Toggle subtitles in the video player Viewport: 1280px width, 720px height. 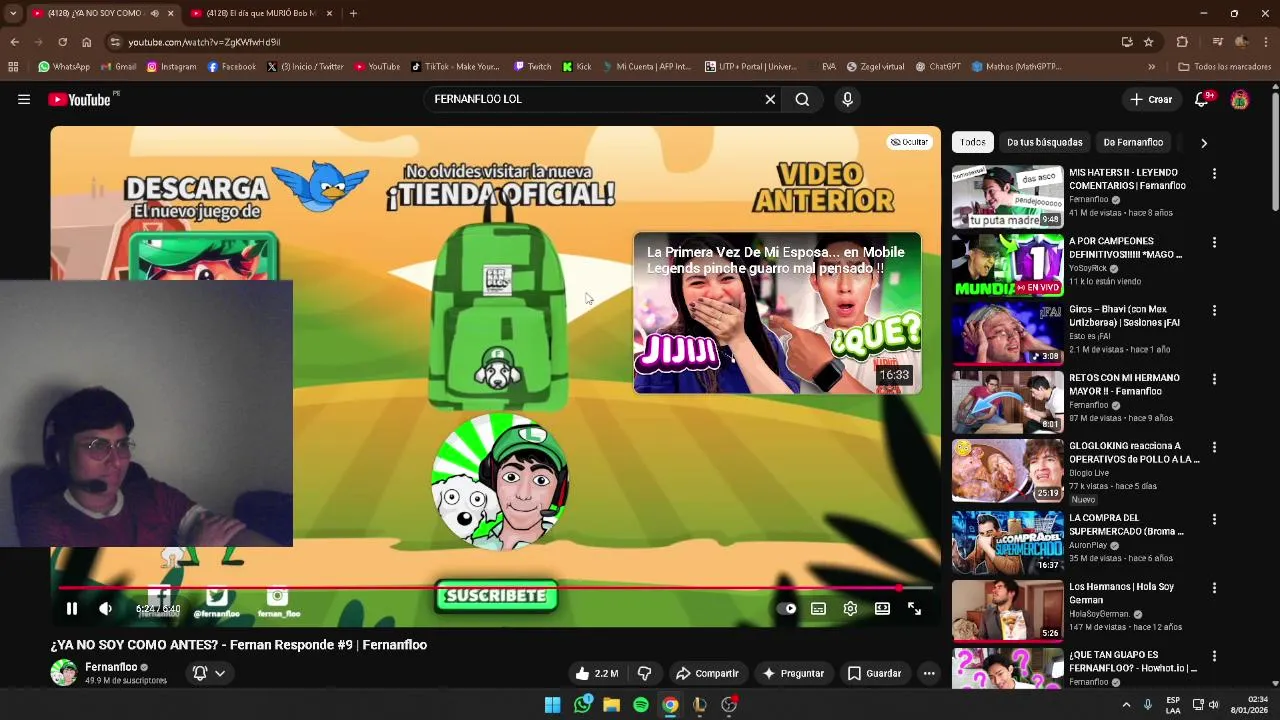click(818, 608)
